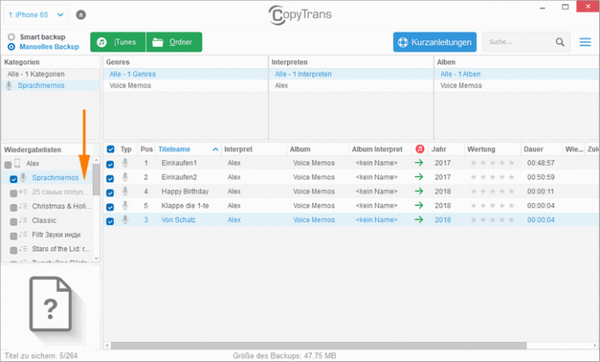Viewport: 600px width, 362px height.
Task: Click the red iTunes status column icon
Action: (x=420, y=149)
